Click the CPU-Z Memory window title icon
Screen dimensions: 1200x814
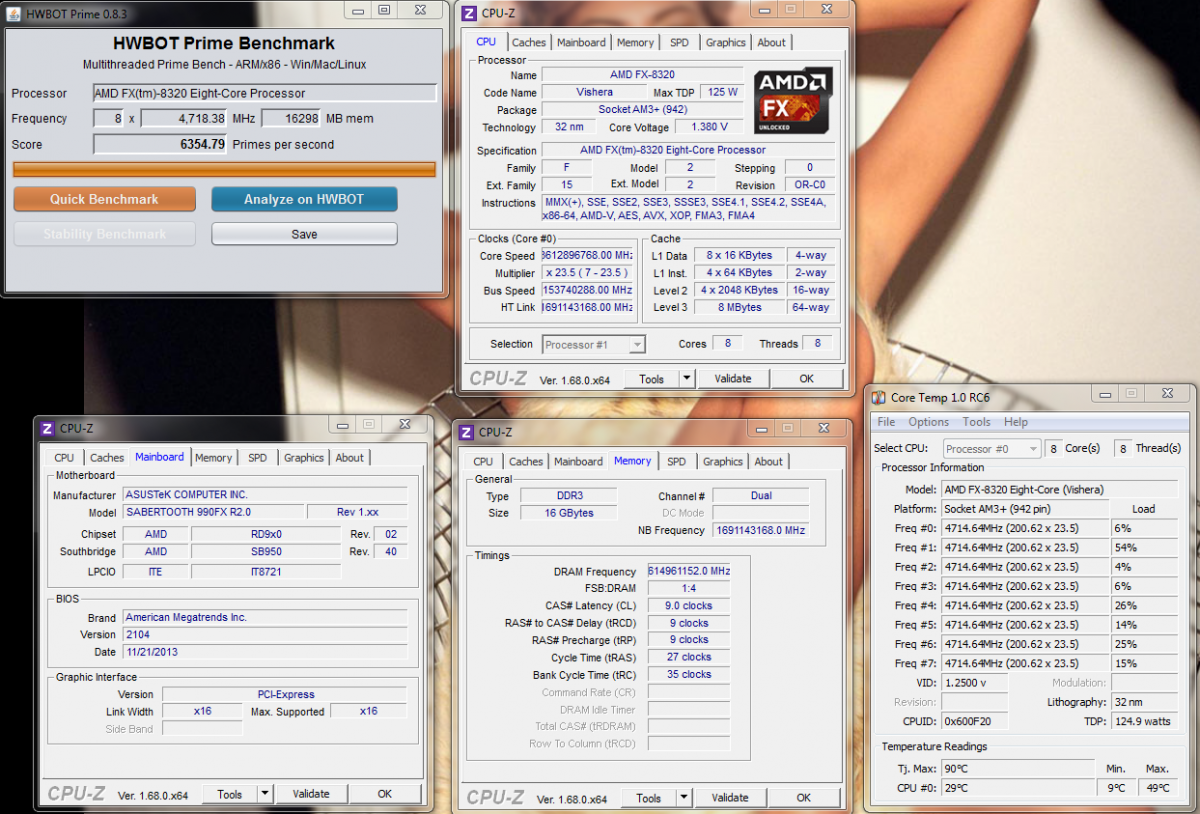click(466, 432)
